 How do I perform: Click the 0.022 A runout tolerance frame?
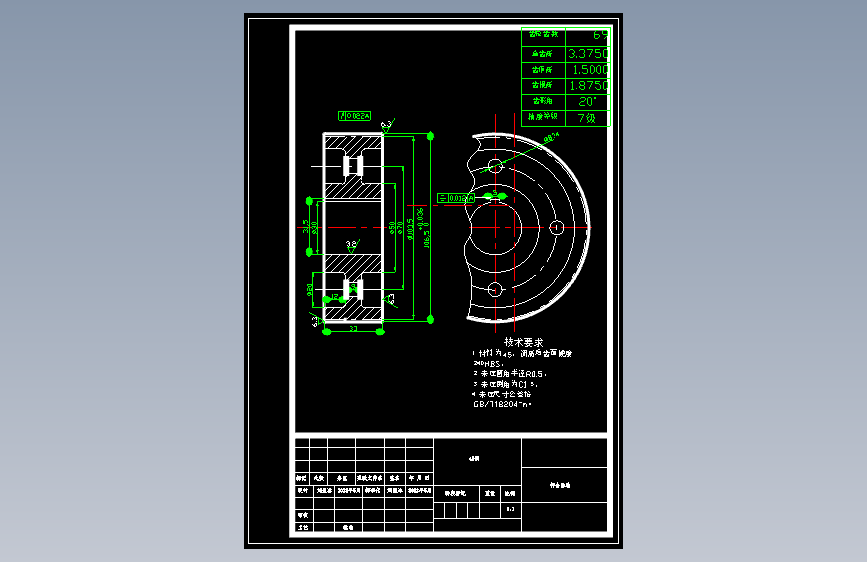click(354, 116)
